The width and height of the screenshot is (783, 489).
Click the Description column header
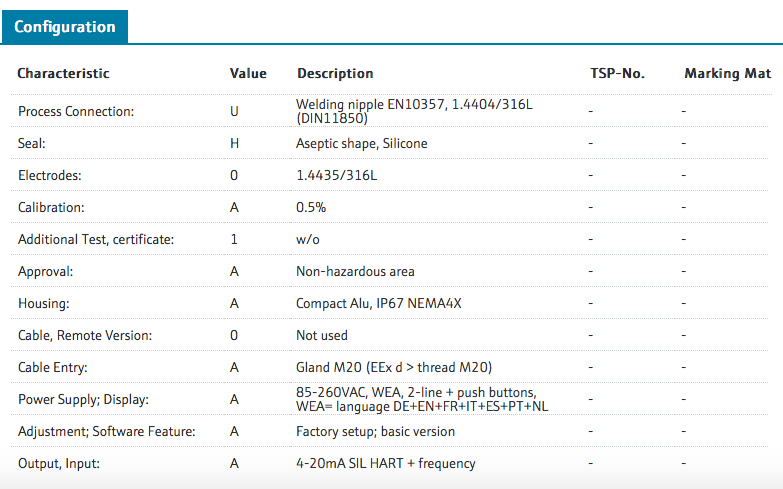335,73
